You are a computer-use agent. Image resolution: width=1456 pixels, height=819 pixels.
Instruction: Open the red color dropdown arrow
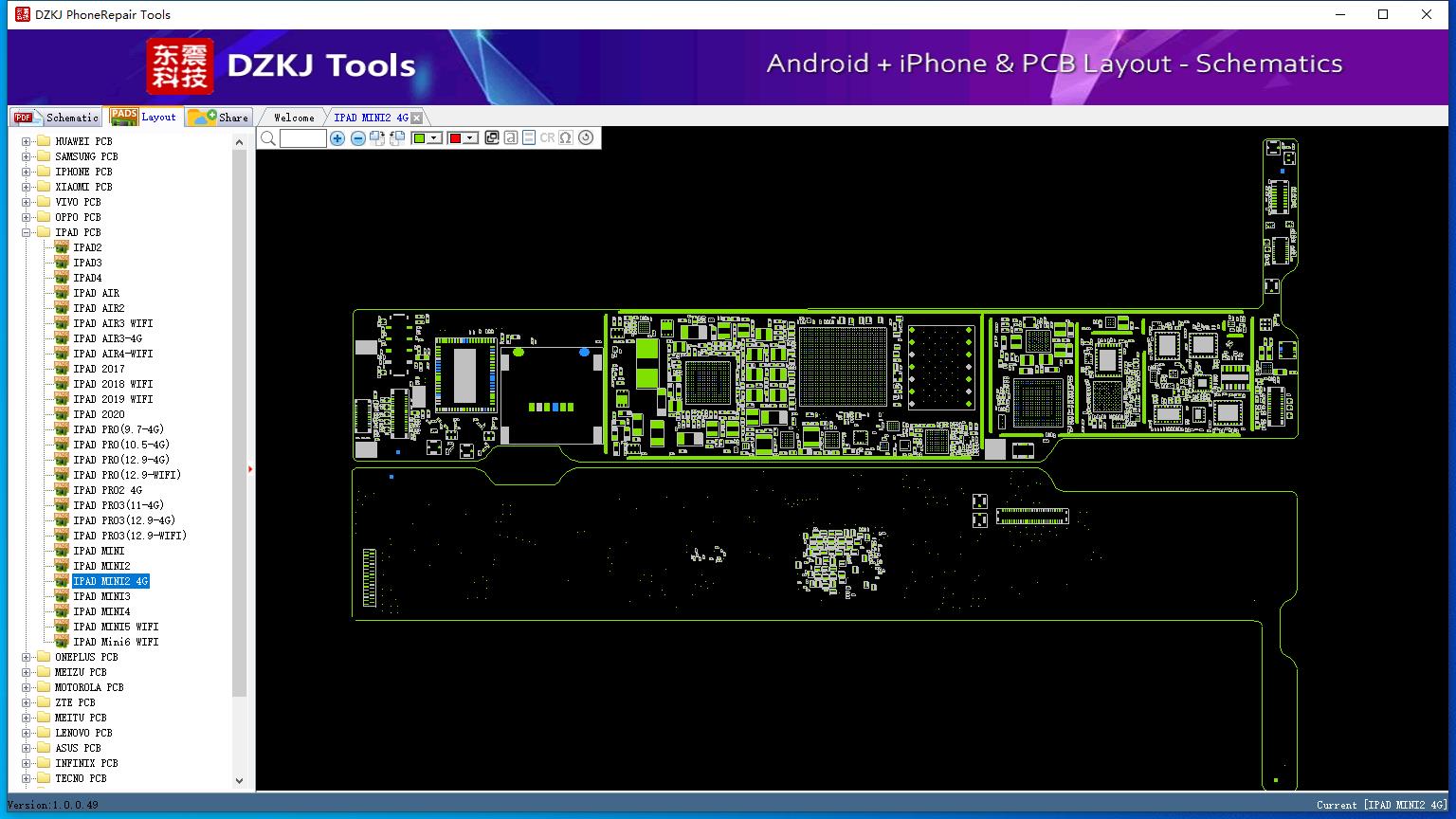(470, 138)
